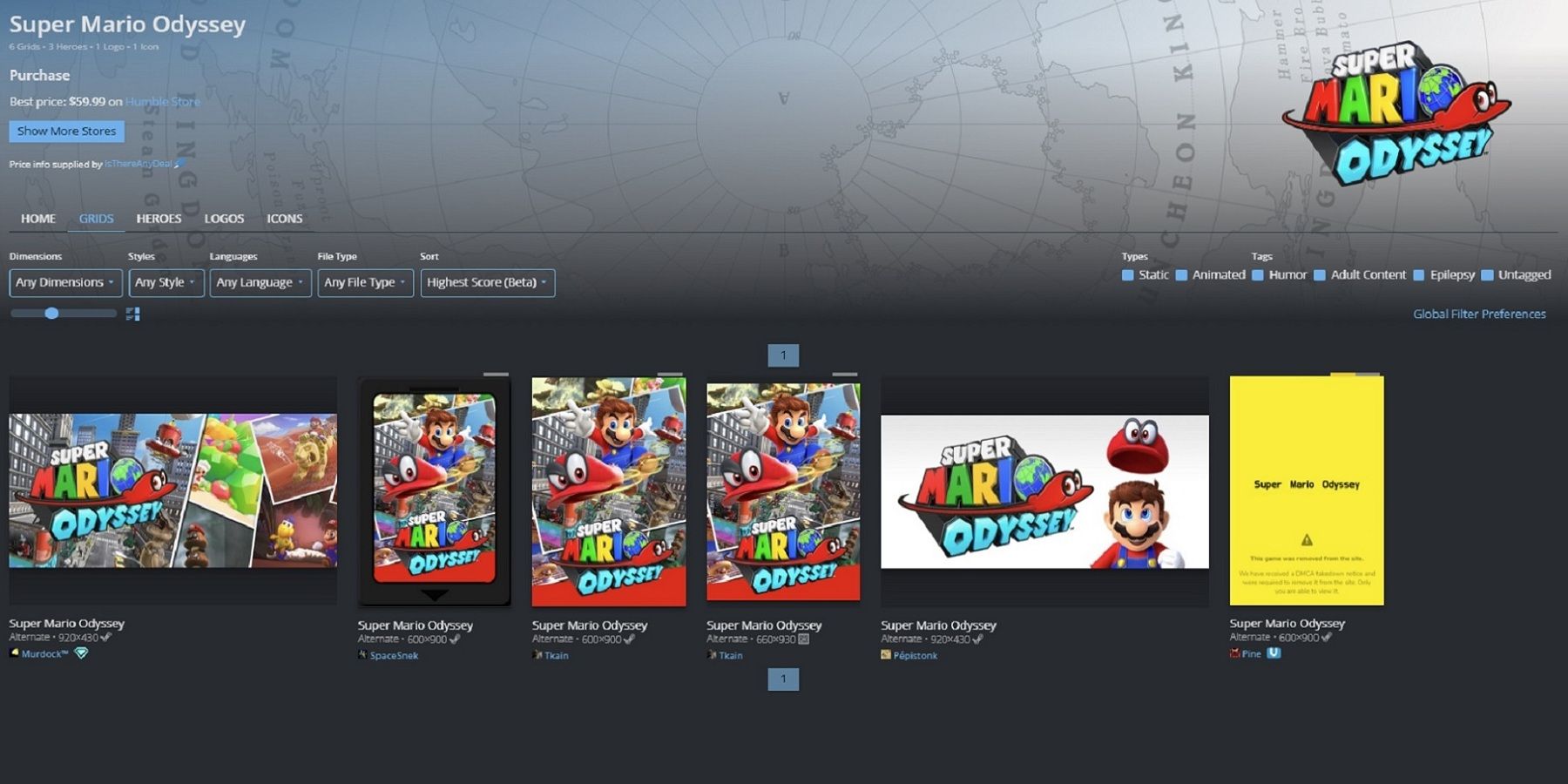Click the grid layout view icon beside the size slider

click(132, 314)
